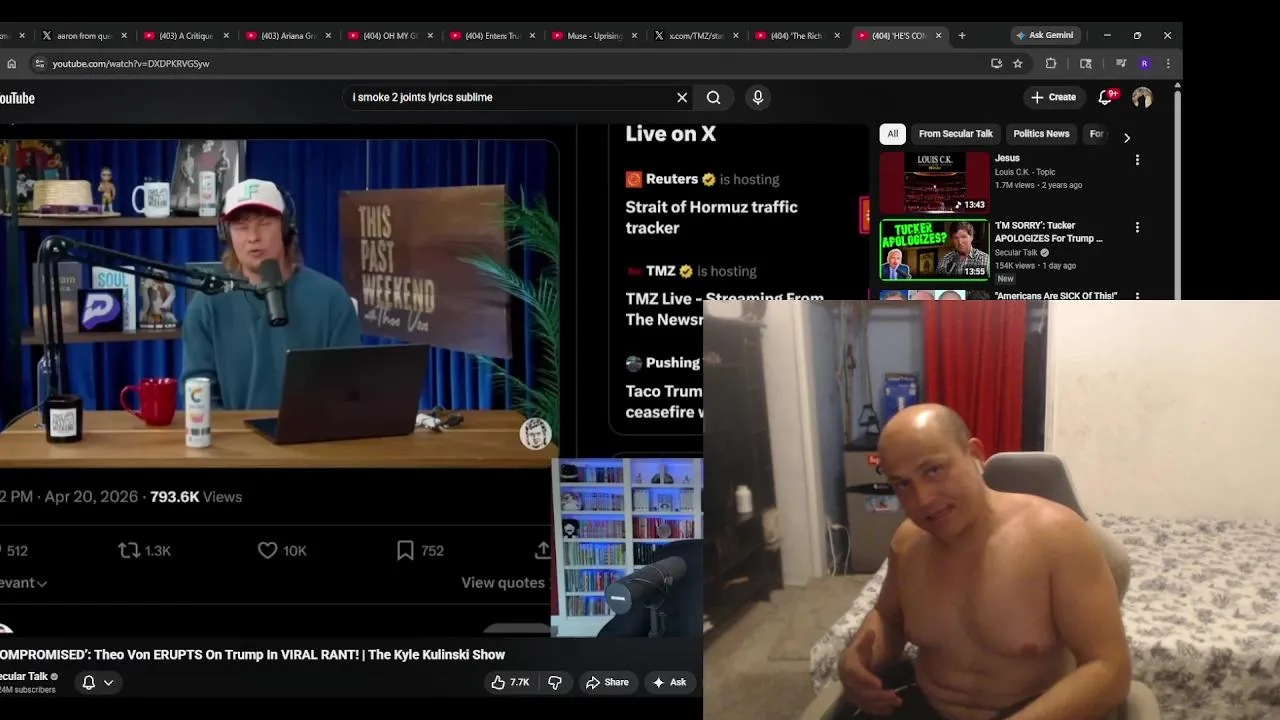Viewport: 1280px width, 720px height.
Task: Close the '(403) A Critique' tab
Action: tap(226, 35)
